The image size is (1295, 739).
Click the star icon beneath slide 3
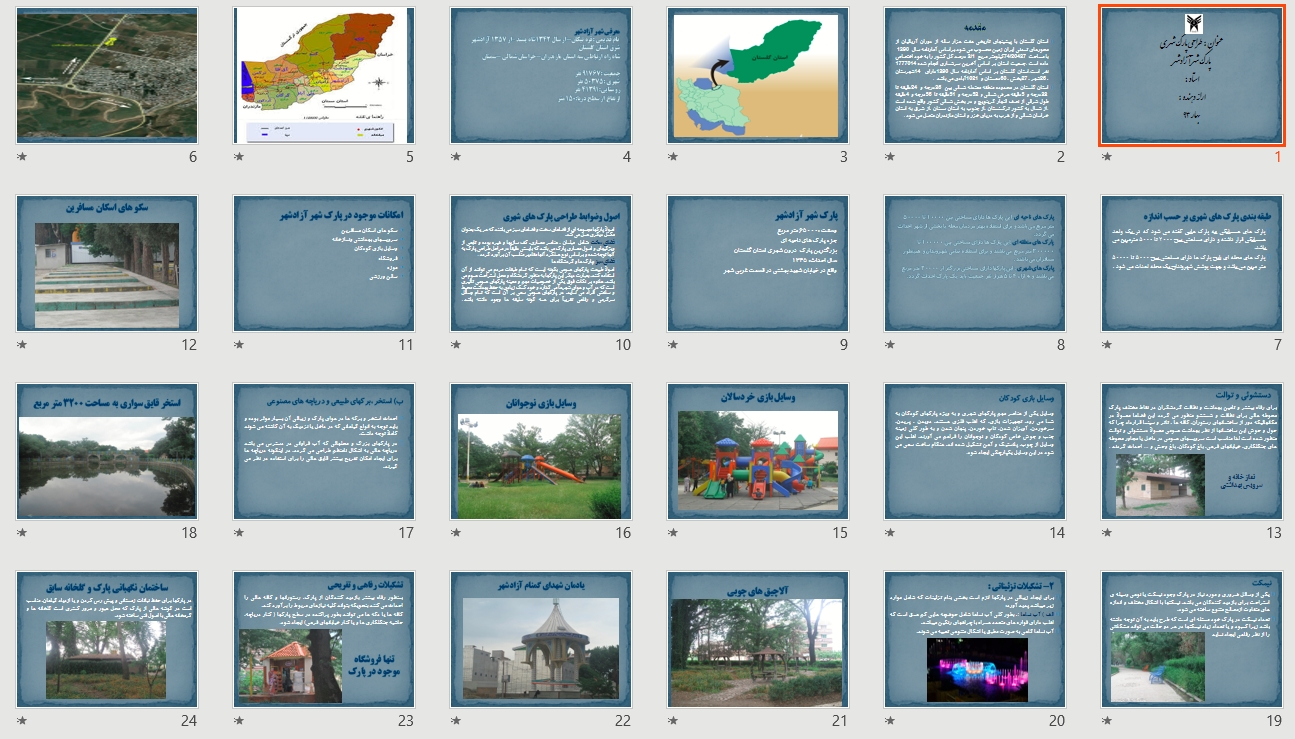pyautogui.click(x=673, y=157)
